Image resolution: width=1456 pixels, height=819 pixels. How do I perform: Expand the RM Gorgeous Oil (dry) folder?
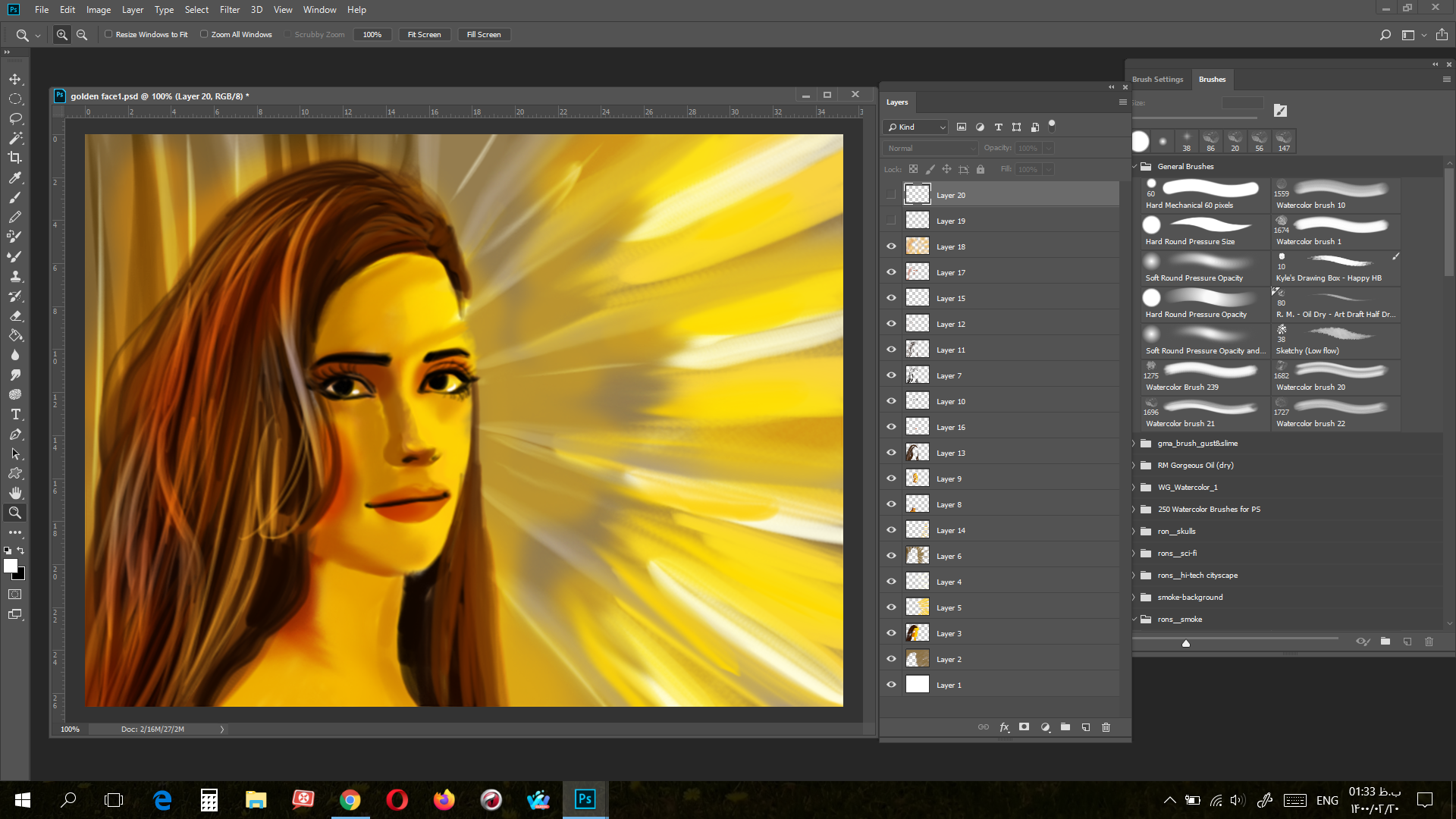click(x=1135, y=466)
